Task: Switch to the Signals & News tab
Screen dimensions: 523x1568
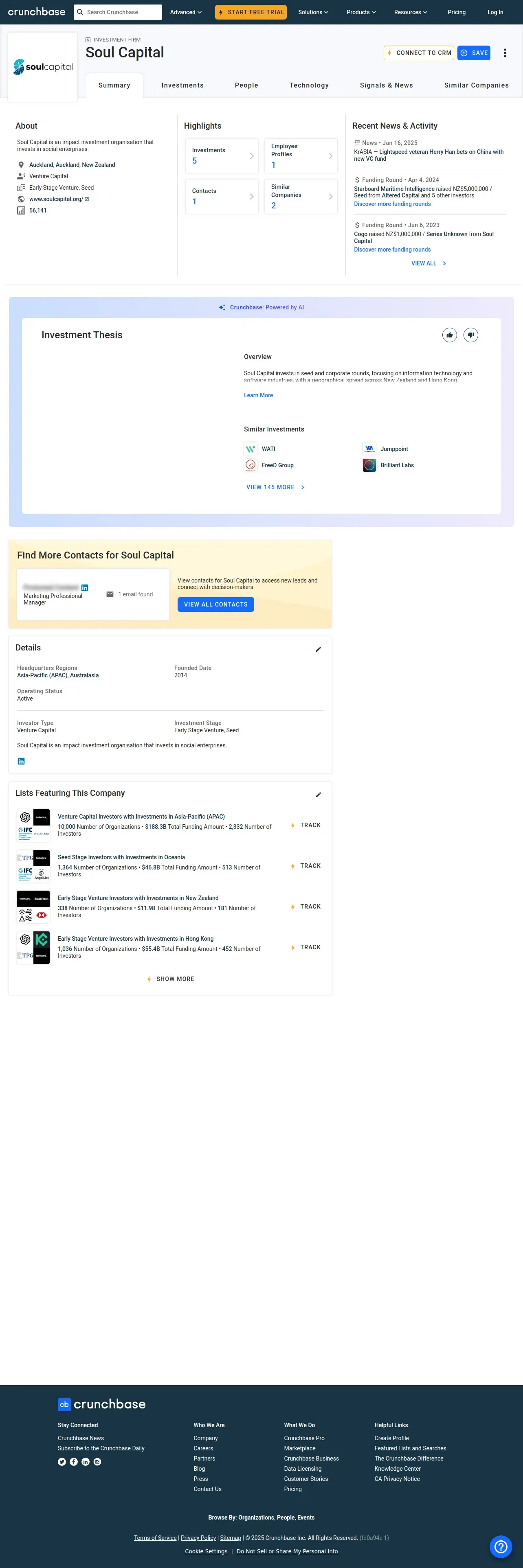Action: (x=387, y=85)
